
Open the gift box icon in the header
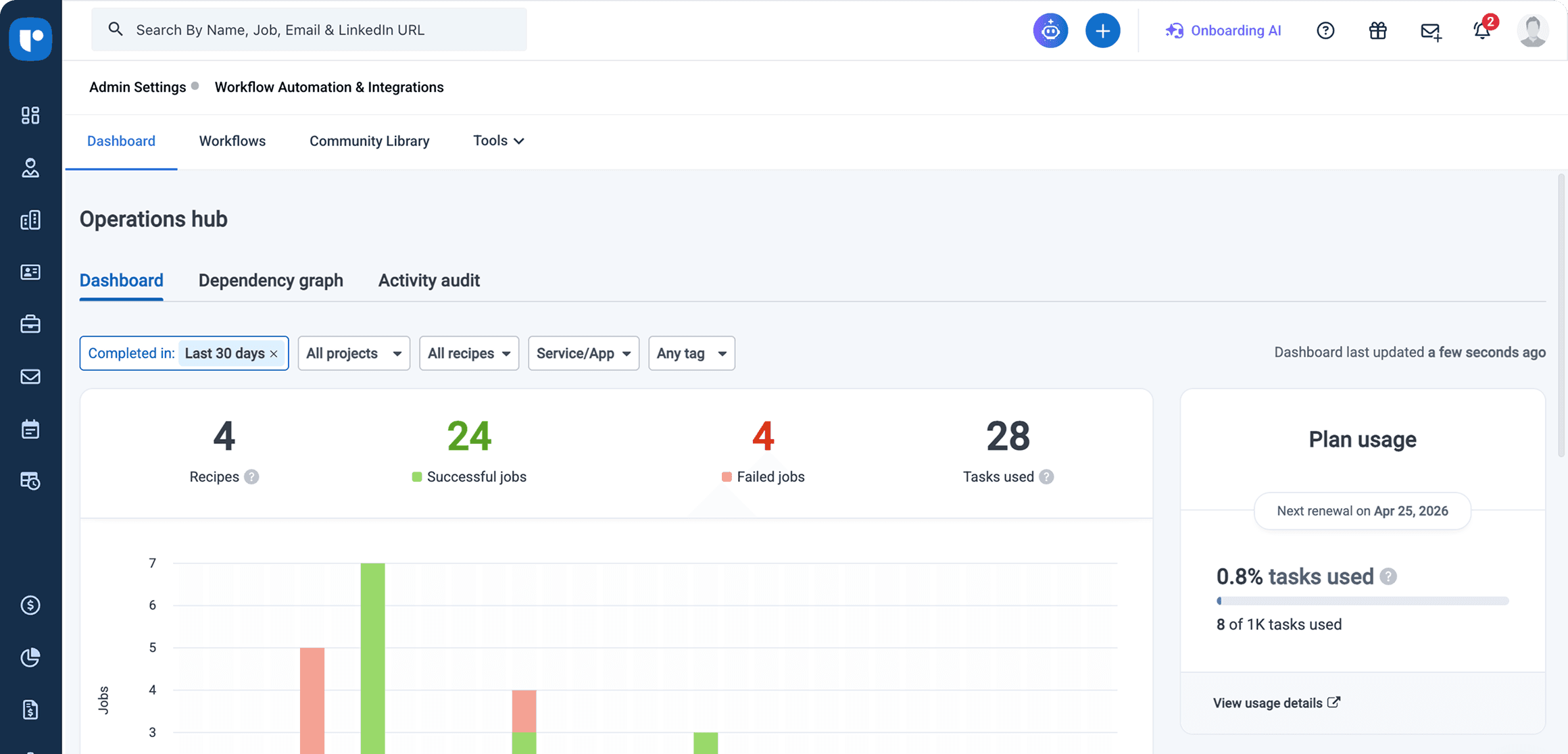(1377, 30)
